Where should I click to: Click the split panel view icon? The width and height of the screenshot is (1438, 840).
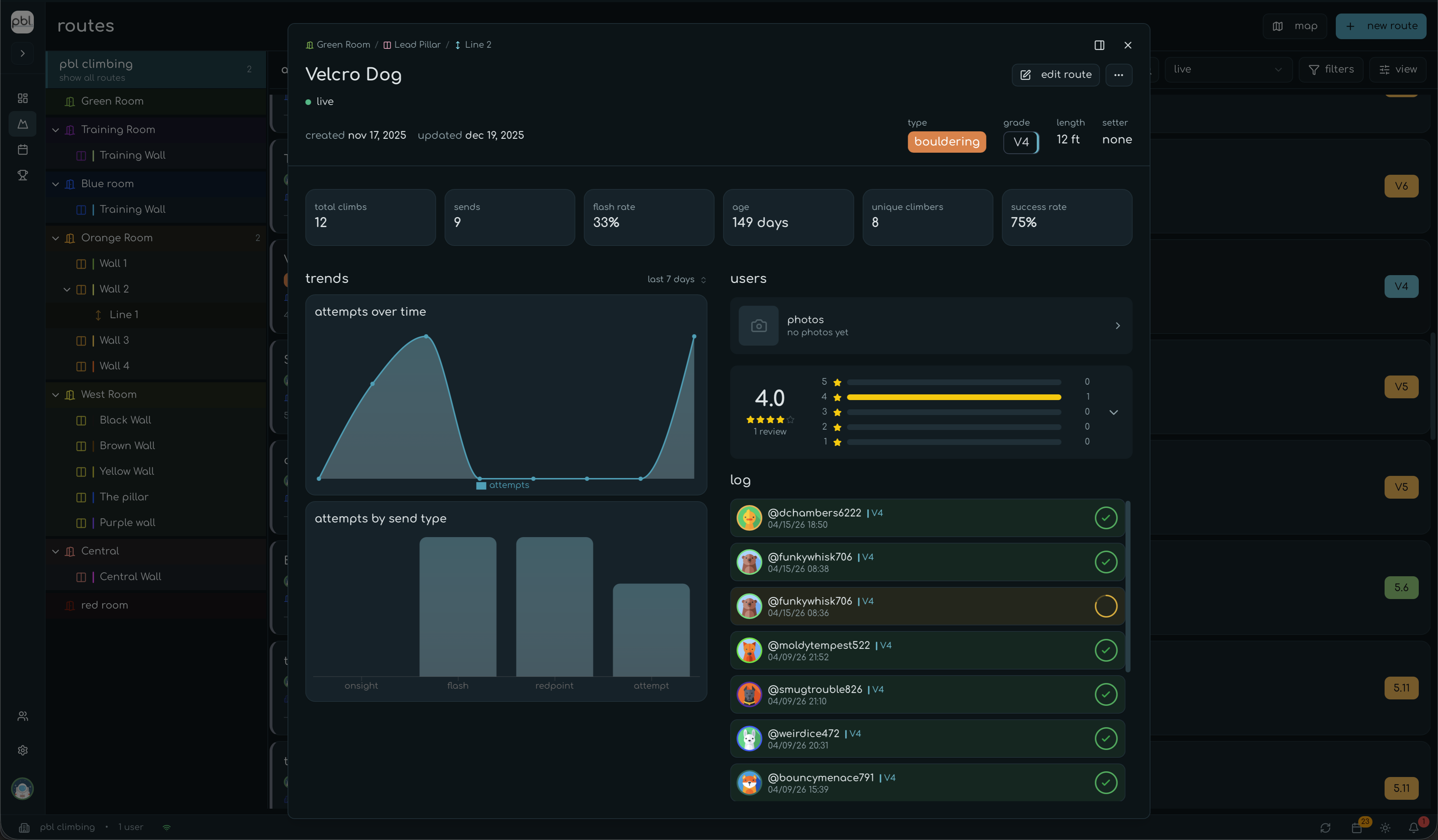point(1099,45)
